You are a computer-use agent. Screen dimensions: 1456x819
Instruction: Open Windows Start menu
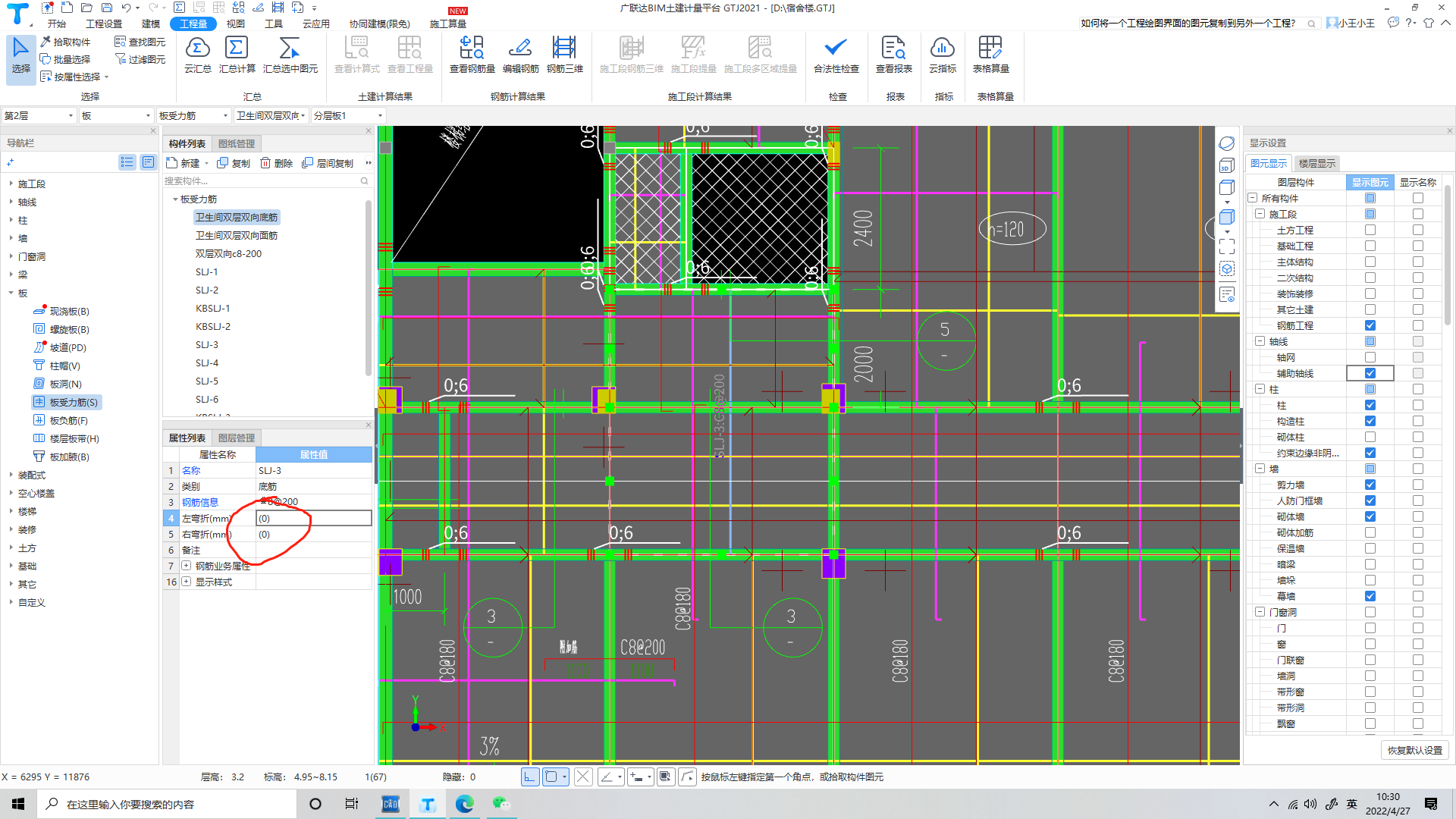(18, 804)
